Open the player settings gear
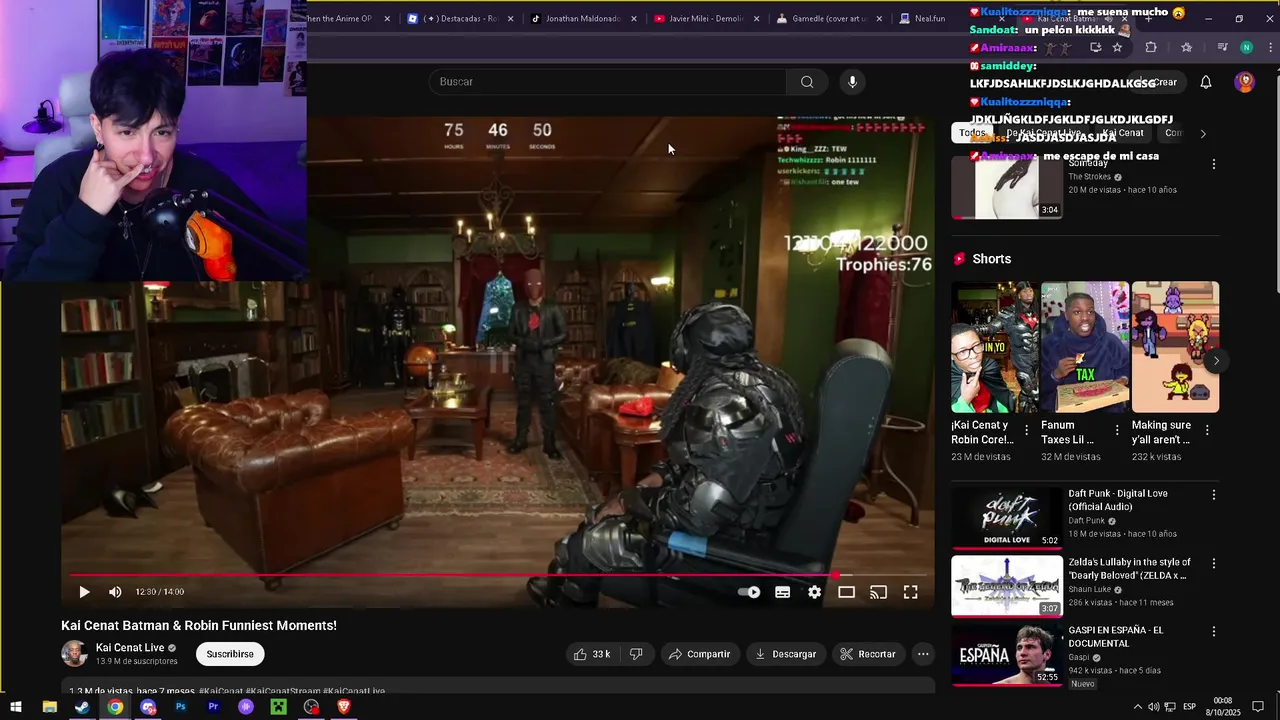1280x720 pixels. click(815, 592)
